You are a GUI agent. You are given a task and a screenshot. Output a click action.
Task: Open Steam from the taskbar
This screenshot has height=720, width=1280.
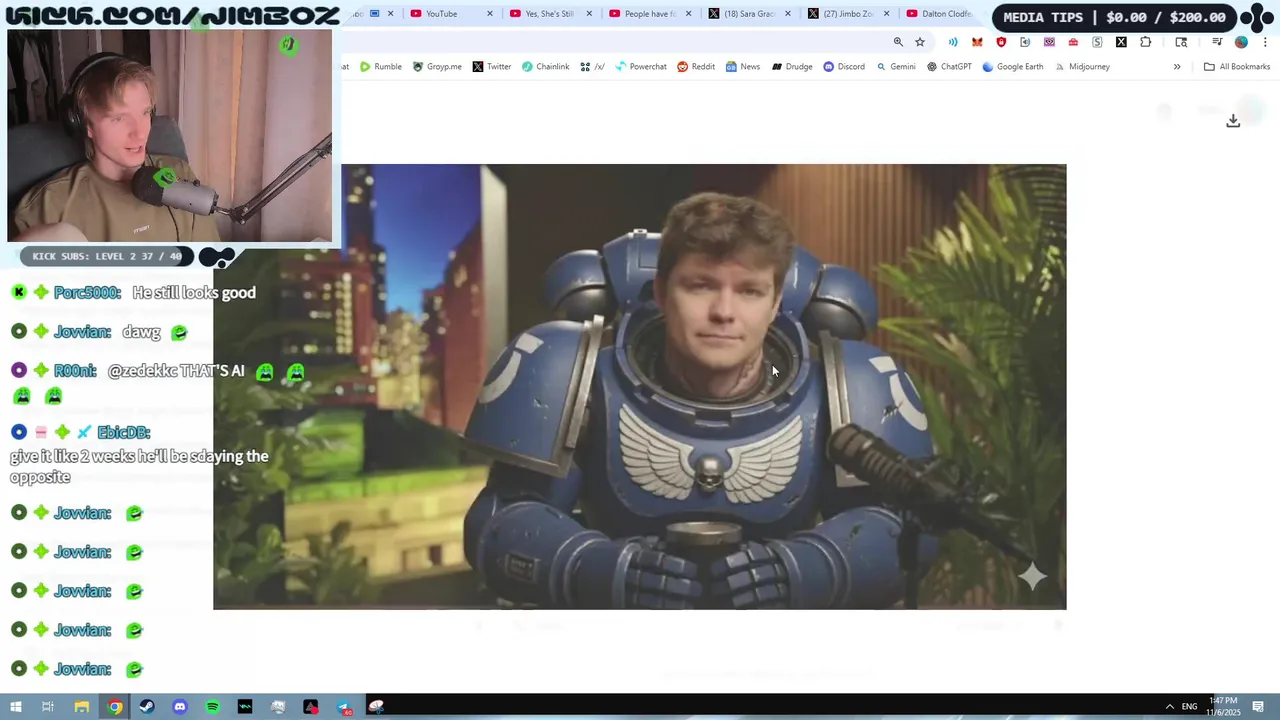(147, 707)
